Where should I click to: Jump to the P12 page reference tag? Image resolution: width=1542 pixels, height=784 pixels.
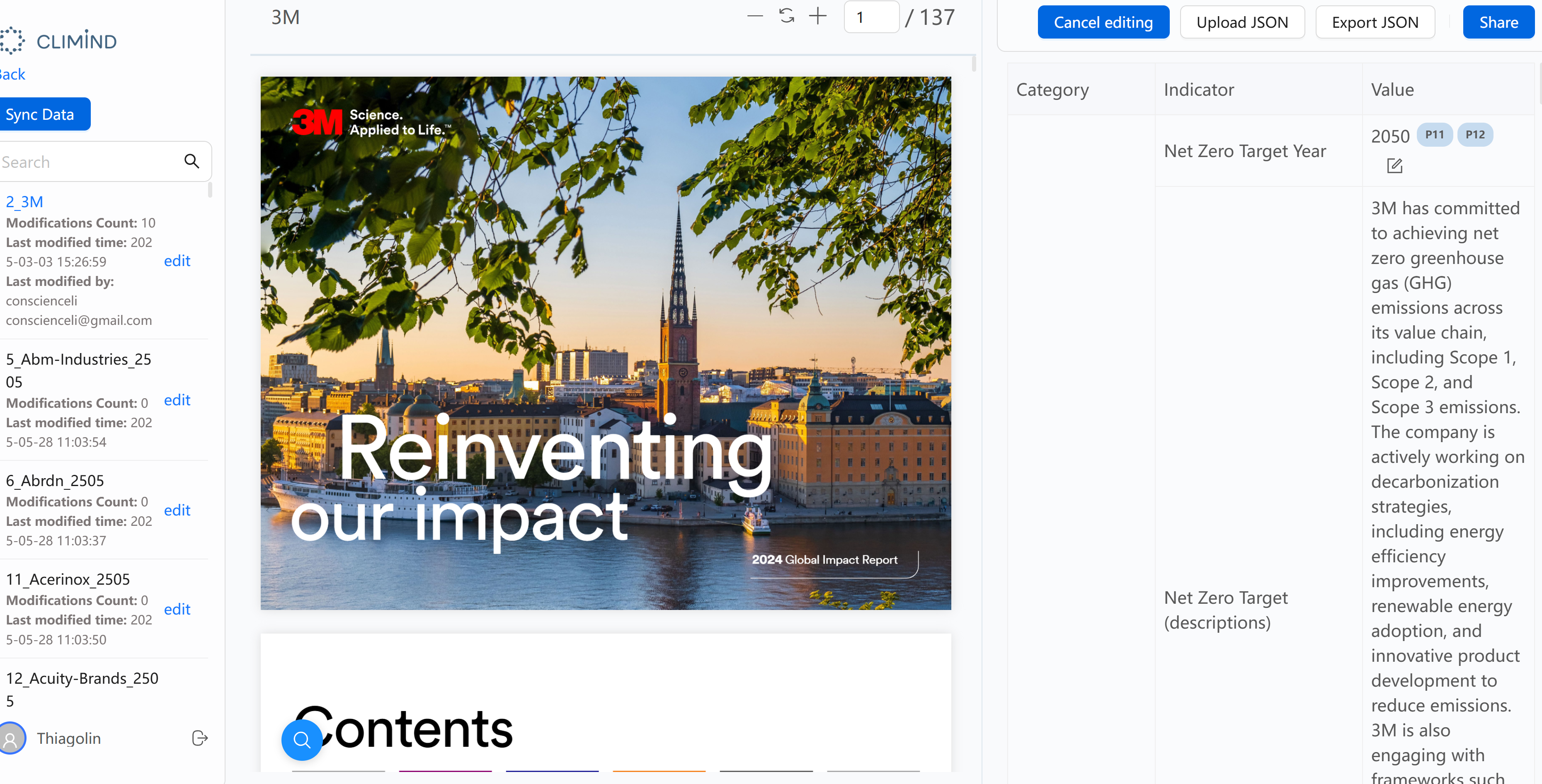click(x=1475, y=135)
